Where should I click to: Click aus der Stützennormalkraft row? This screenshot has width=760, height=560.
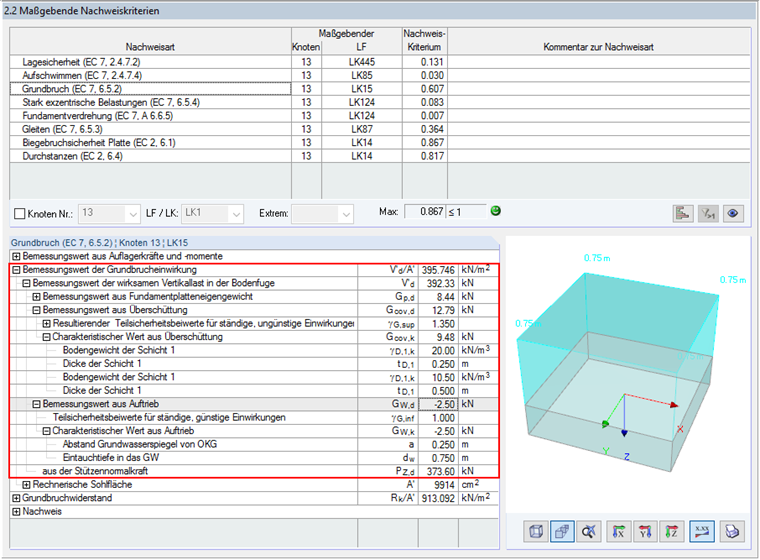(x=254, y=471)
